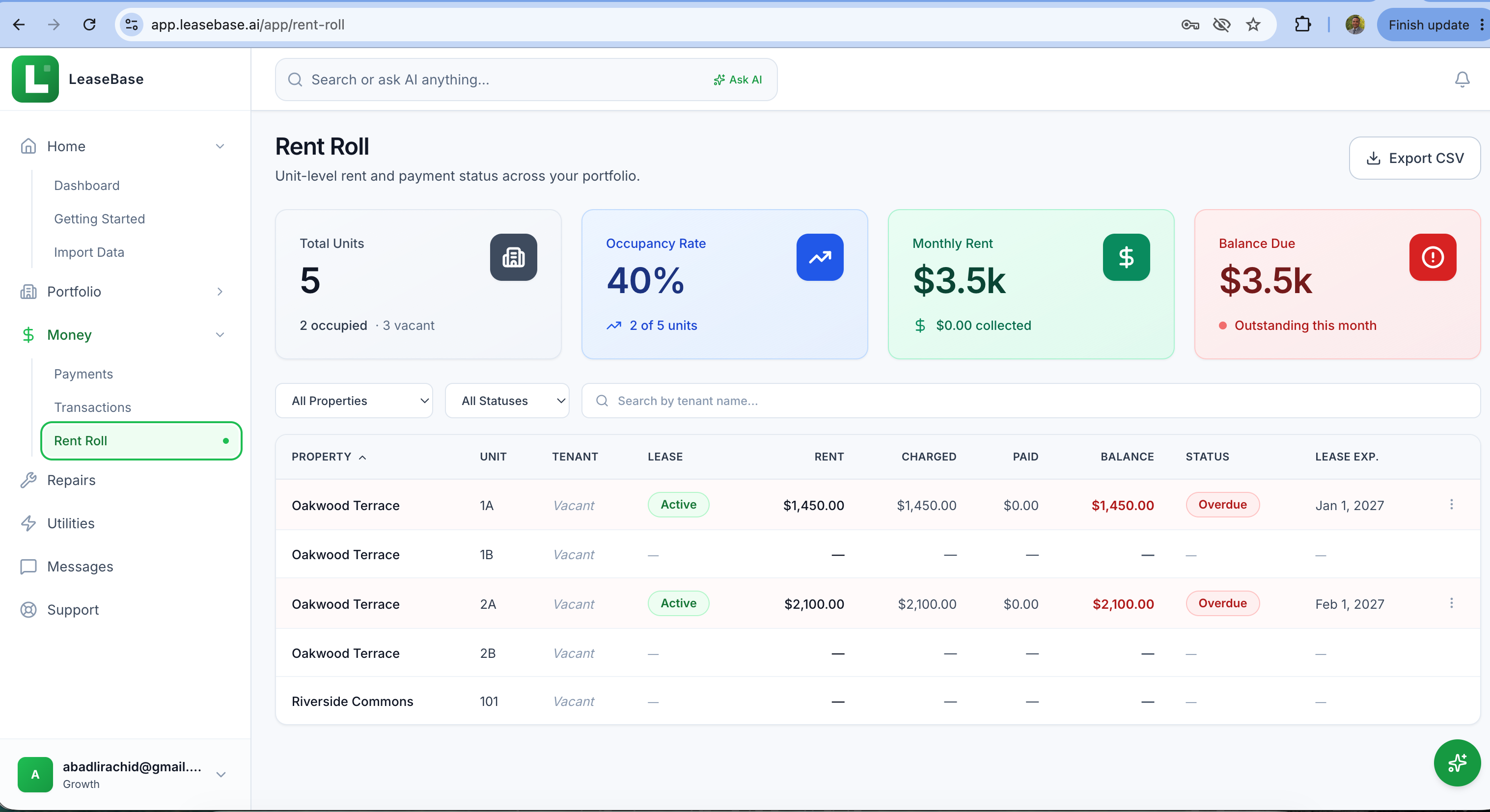Reload the browser page

(89, 24)
